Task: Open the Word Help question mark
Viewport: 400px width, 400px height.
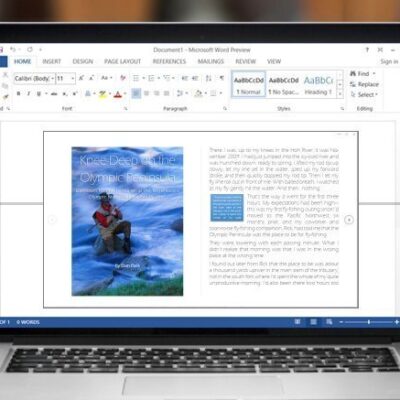Action: [367, 50]
